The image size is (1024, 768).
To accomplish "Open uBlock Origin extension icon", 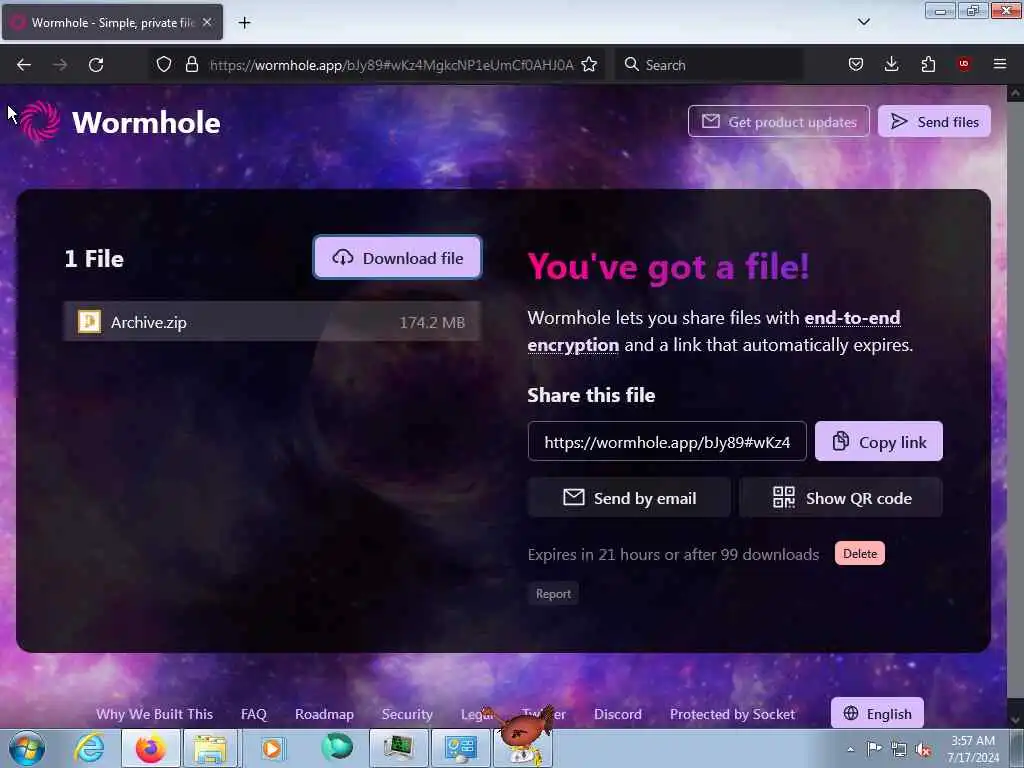I will tap(964, 64).
